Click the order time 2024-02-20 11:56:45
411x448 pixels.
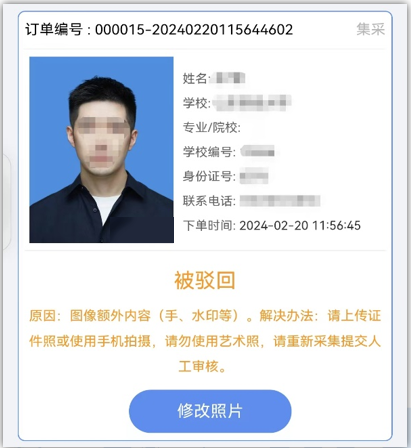click(x=300, y=226)
